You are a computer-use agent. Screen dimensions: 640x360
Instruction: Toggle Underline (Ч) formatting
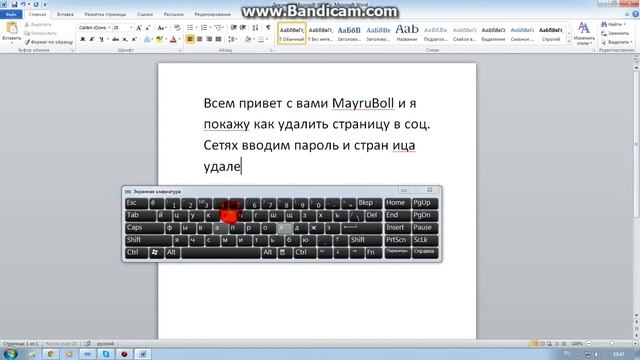coord(101,39)
